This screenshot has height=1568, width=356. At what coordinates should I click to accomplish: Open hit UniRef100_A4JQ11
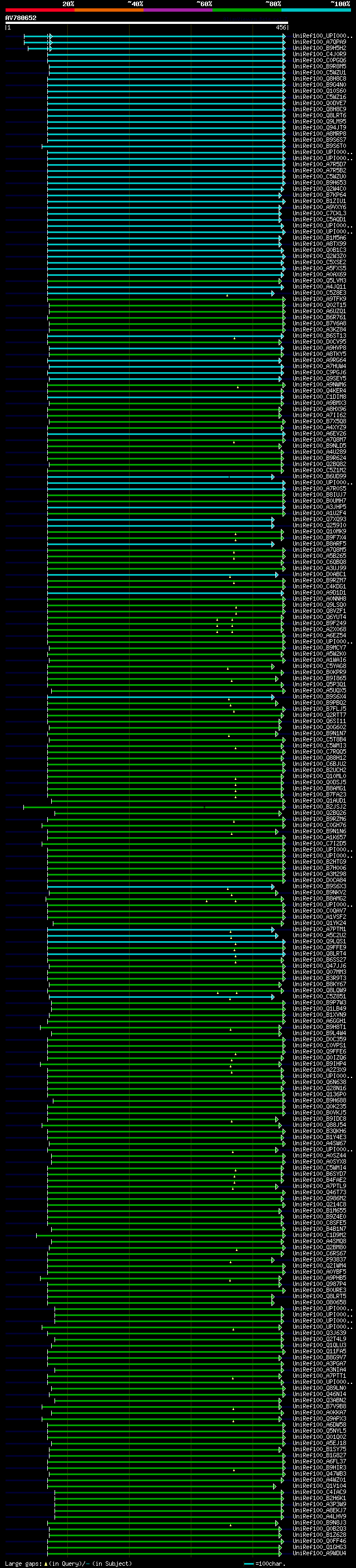coord(319,286)
